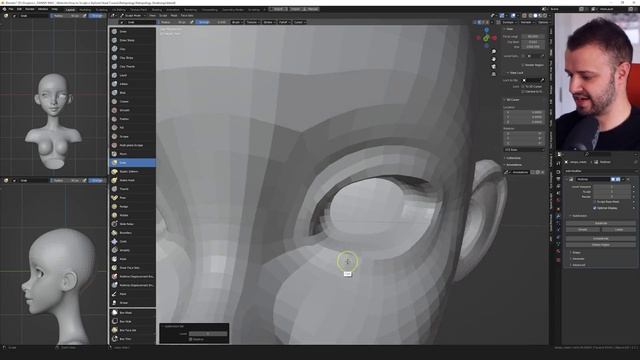This screenshot has width=640, height=360.
Task: Select the Cloth brush tool
Action: (x=132, y=241)
